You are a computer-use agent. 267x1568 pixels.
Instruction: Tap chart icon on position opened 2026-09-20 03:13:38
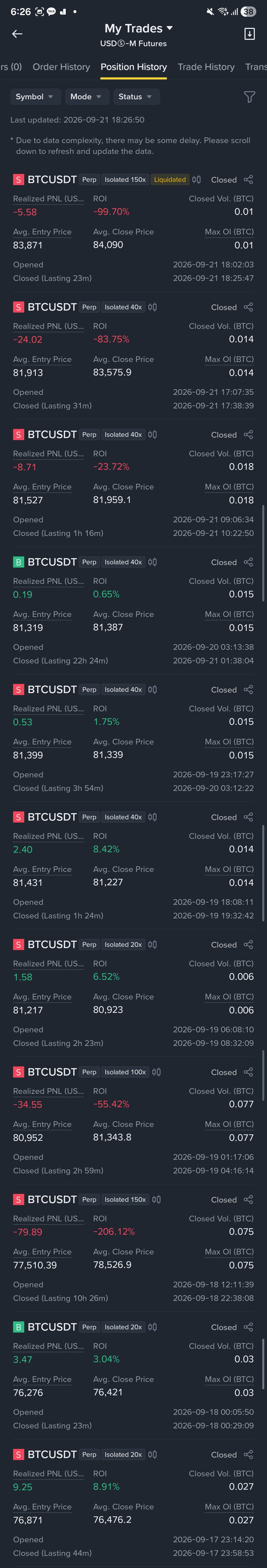152,562
